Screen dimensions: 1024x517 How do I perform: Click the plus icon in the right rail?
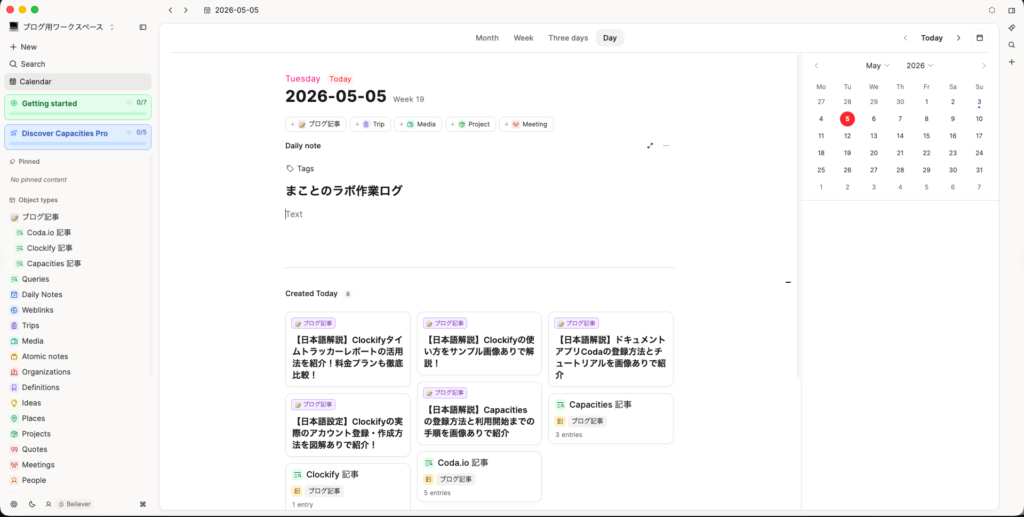point(1012,62)
